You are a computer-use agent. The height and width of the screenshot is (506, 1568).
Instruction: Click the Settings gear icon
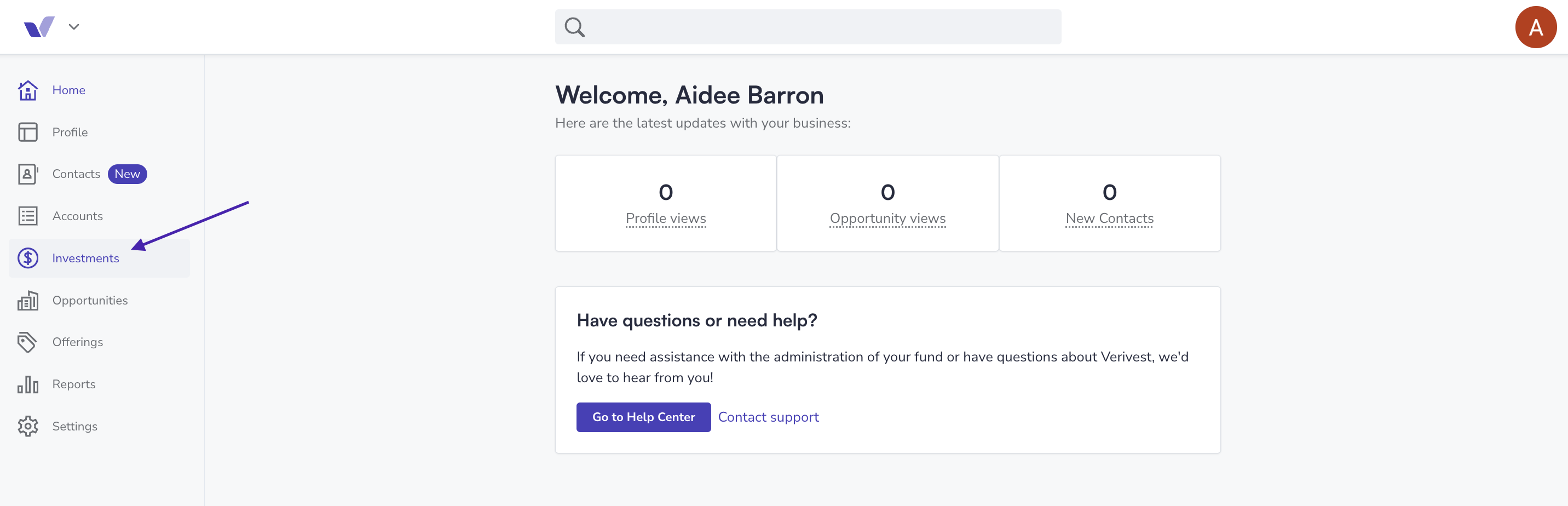click(28, 426)
